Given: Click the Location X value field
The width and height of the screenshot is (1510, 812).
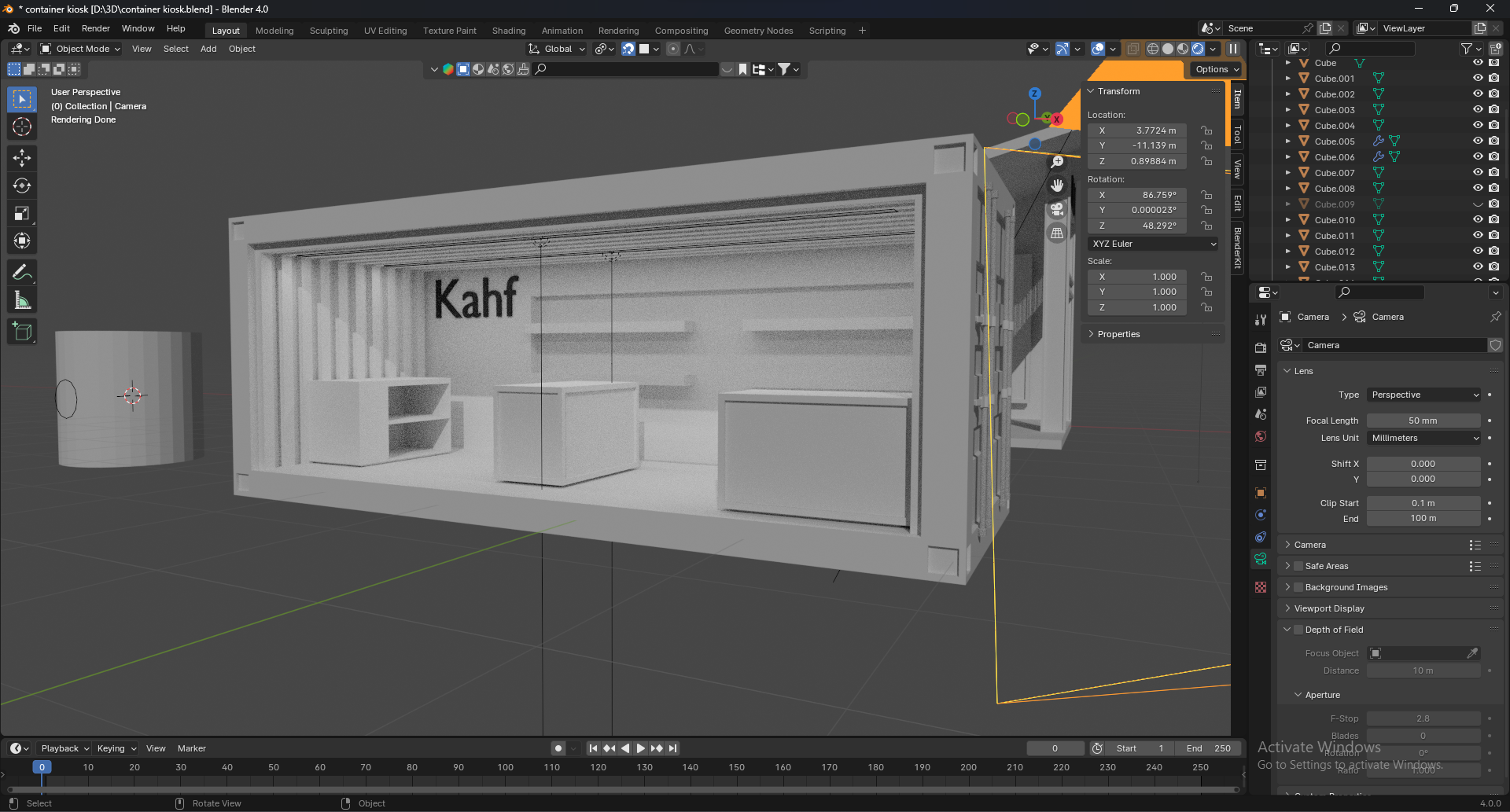Looking at the screenshot, I should tap(1137, 130).
